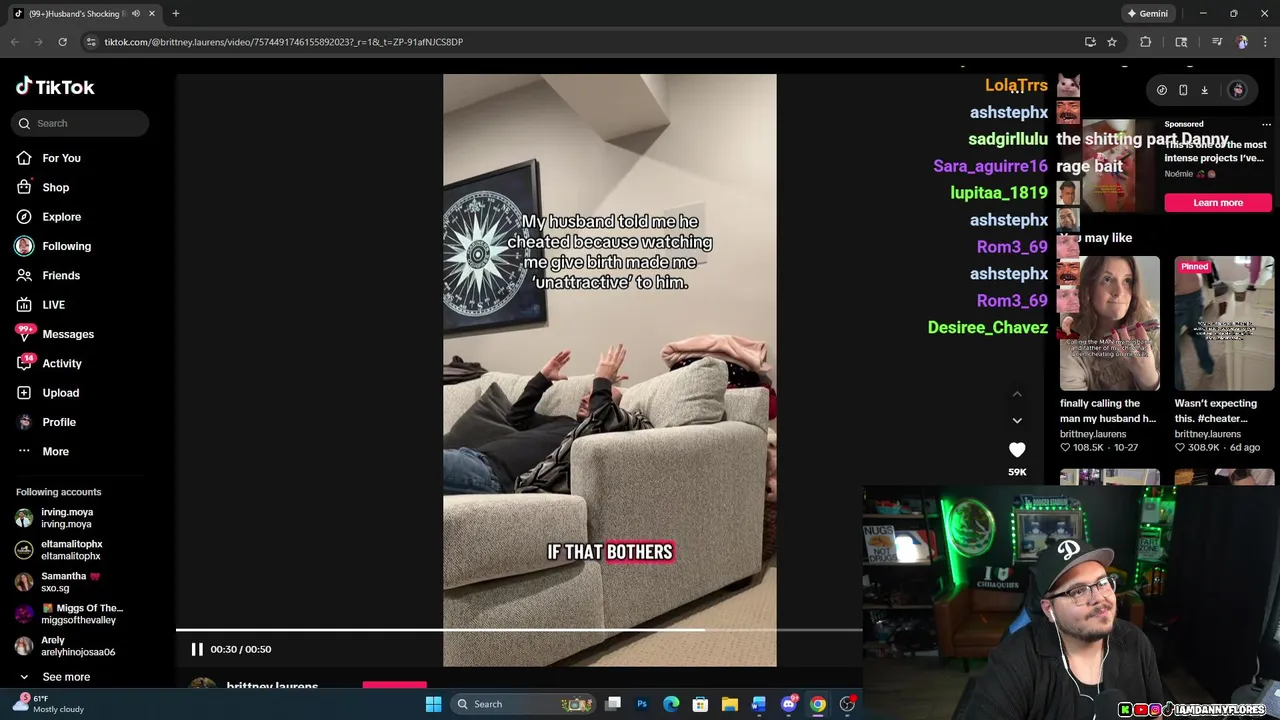Open brittney.laurens author link under first video

[x=1093, y=434]
